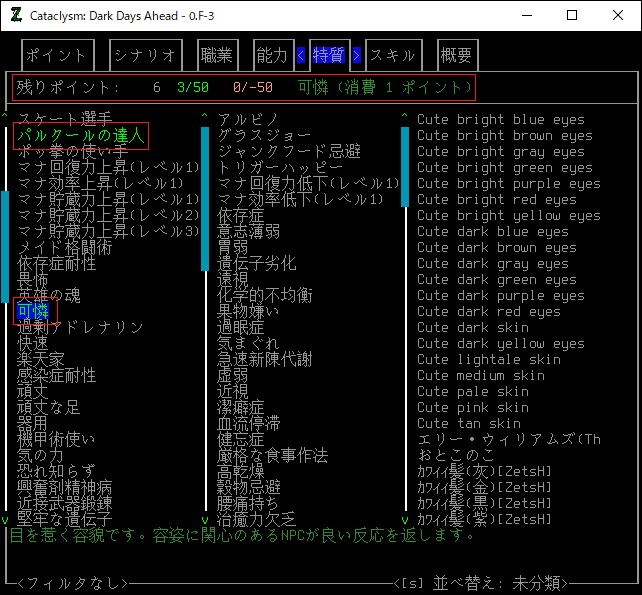Toggle the highlighted 可憐 trait

(33, 312)
